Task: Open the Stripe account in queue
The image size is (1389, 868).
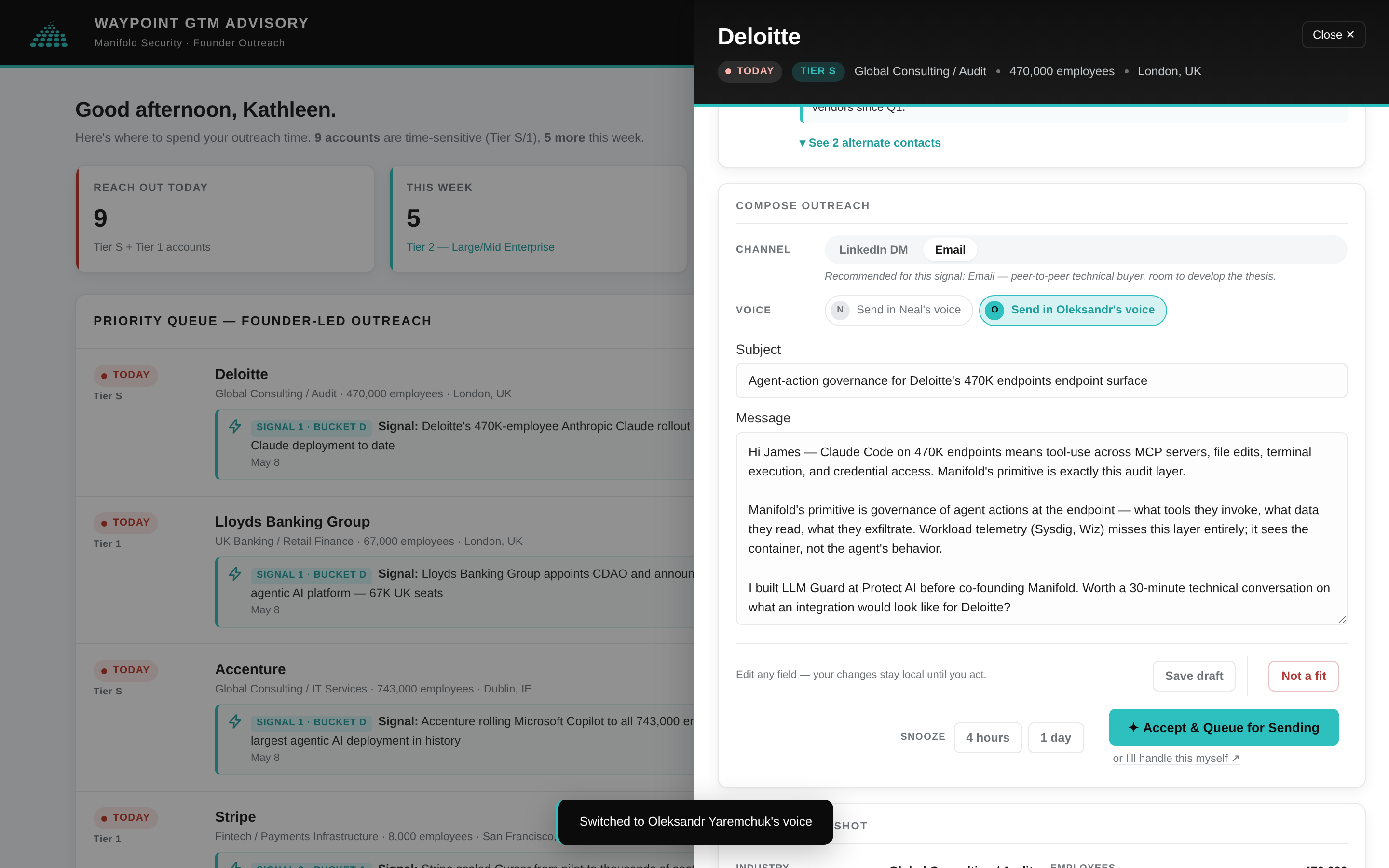Action: (x=235, y=817)
